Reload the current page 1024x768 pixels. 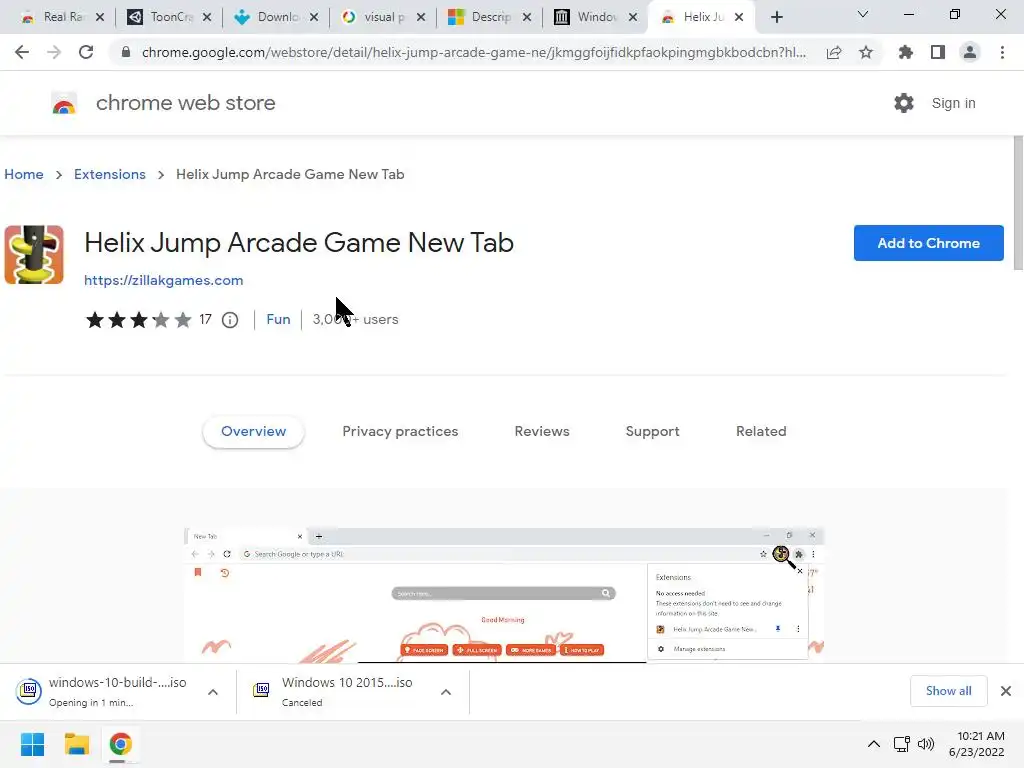click(86, 52)
